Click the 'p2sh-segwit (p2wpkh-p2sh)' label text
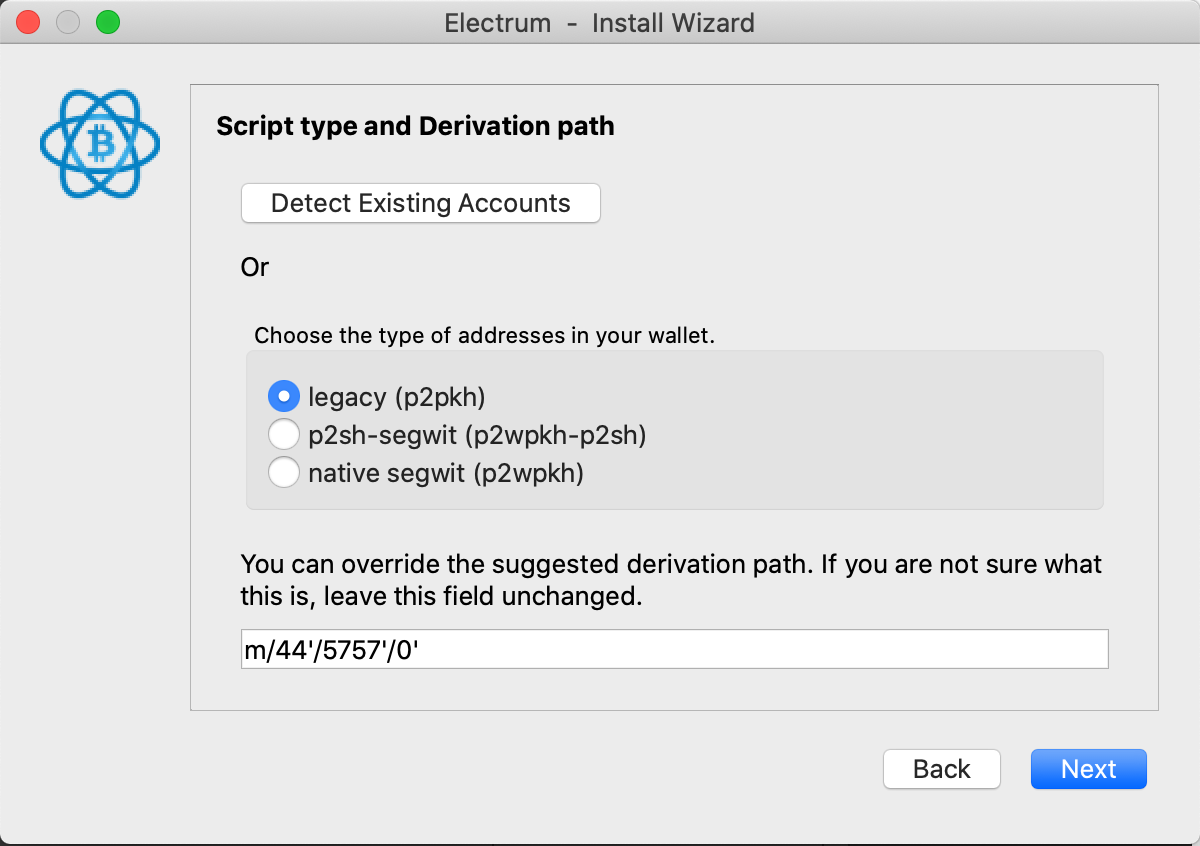The image size is (1200, 846). click(x=477, y=435)
